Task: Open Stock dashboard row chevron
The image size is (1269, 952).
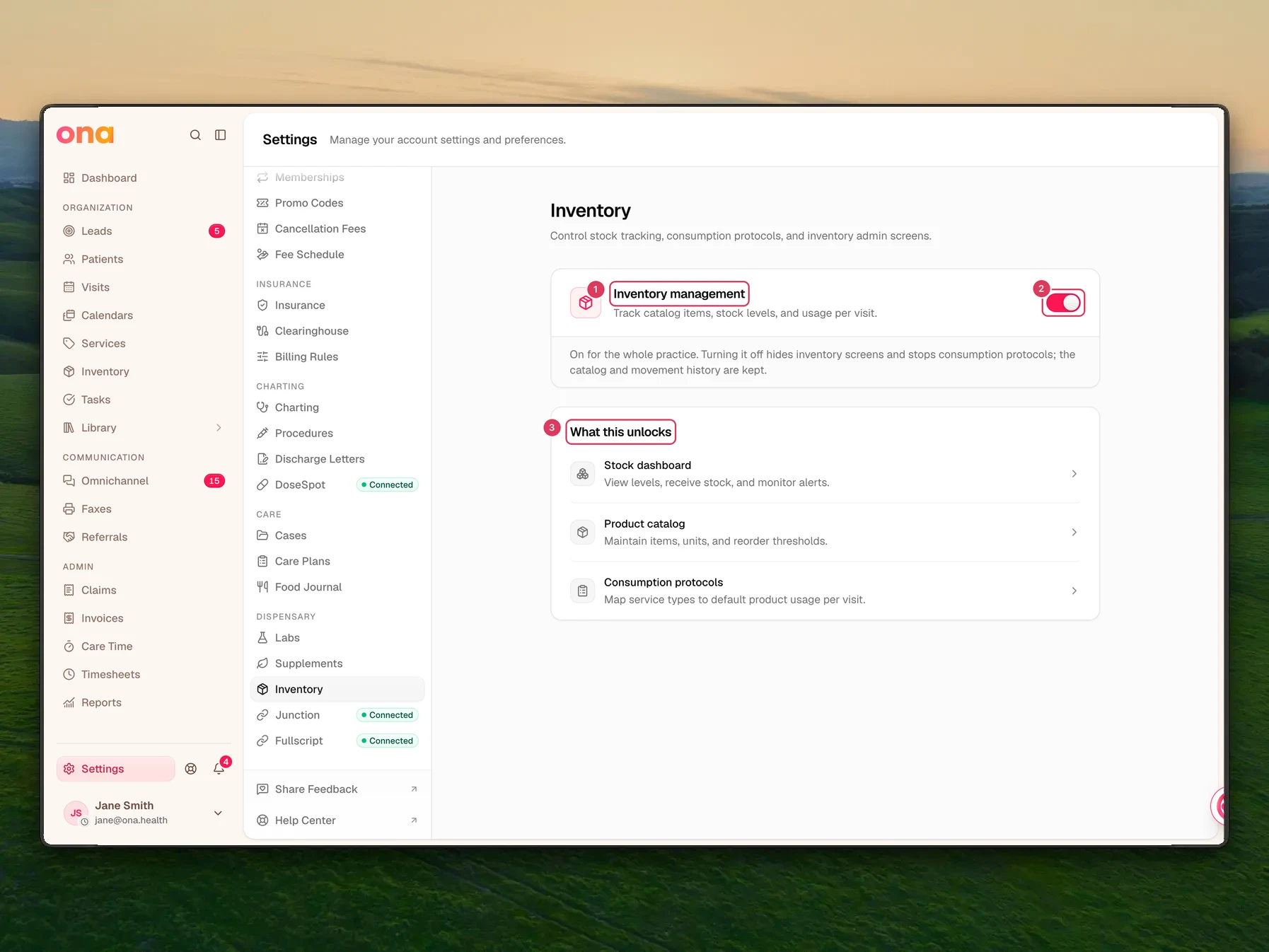Action: (x=1074, y=474)
